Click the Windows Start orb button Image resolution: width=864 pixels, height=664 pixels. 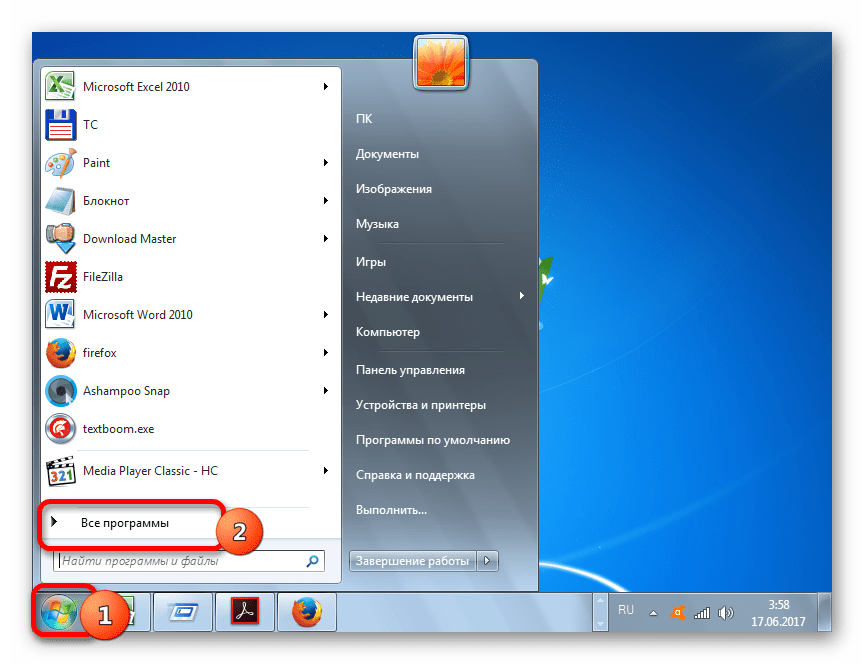pos(58,612)
